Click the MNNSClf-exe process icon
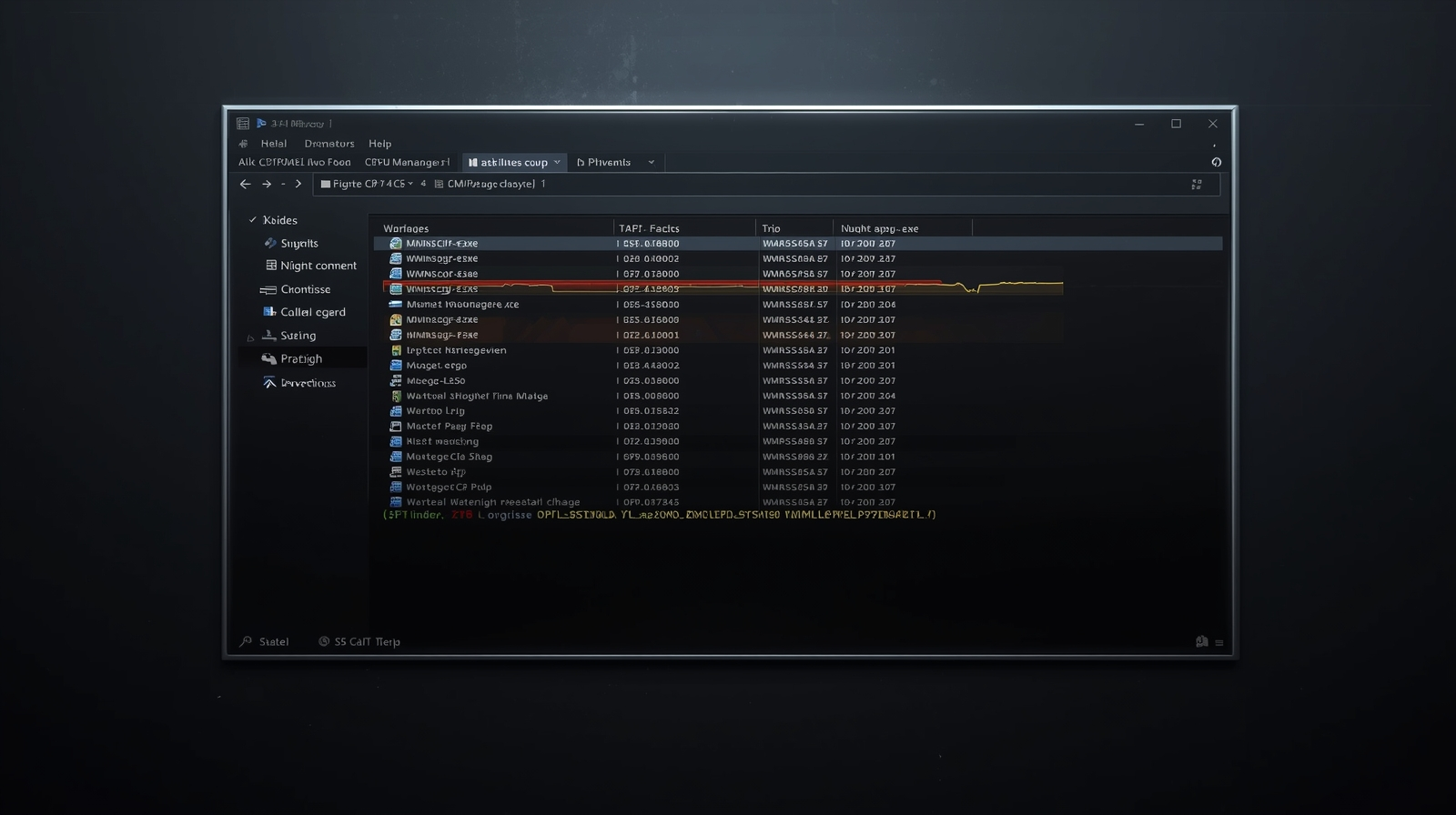This screenshot has height=815, width=1456. pyautogui.click(x=396, y=244)
